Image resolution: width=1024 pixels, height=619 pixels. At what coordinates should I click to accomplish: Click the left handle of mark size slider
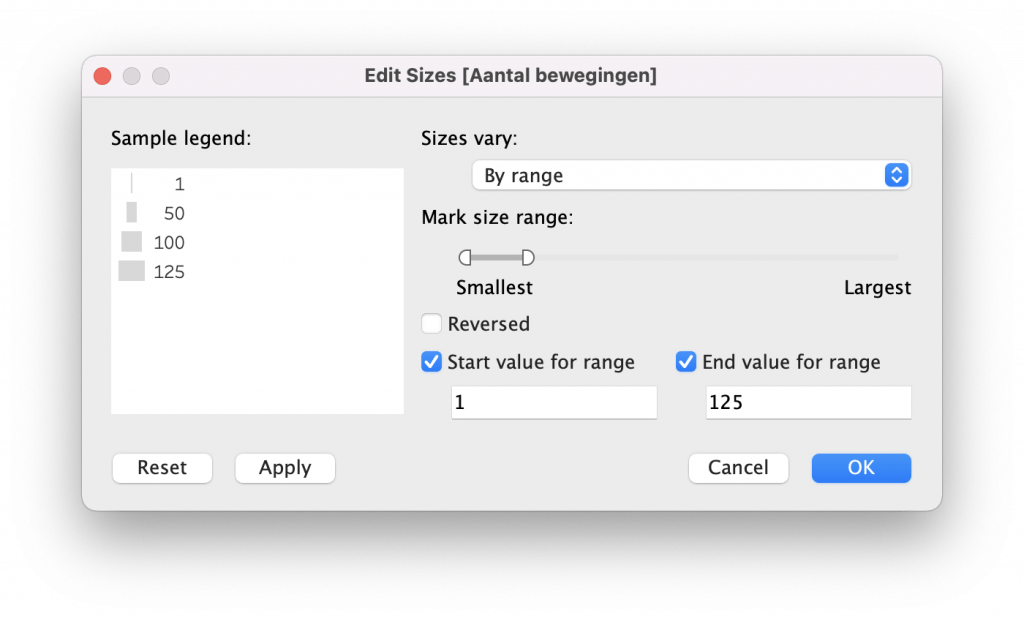coord(465,258)
